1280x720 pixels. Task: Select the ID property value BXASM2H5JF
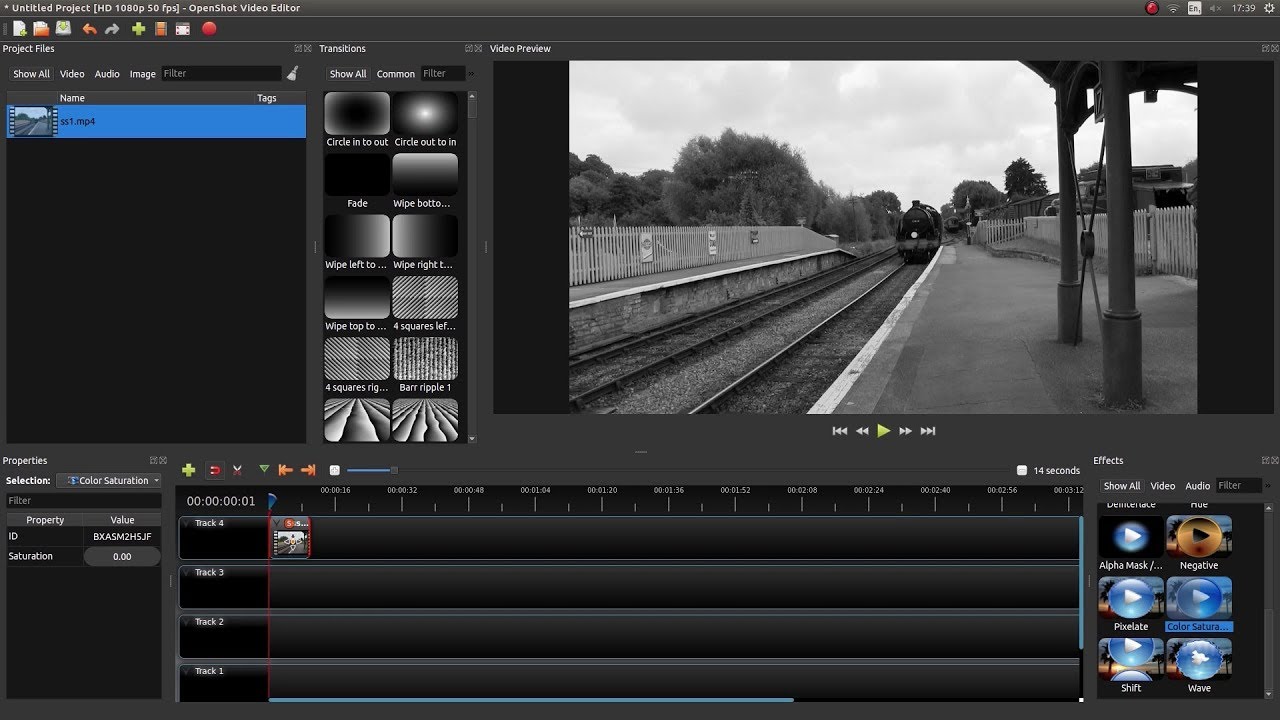point(122,537)
